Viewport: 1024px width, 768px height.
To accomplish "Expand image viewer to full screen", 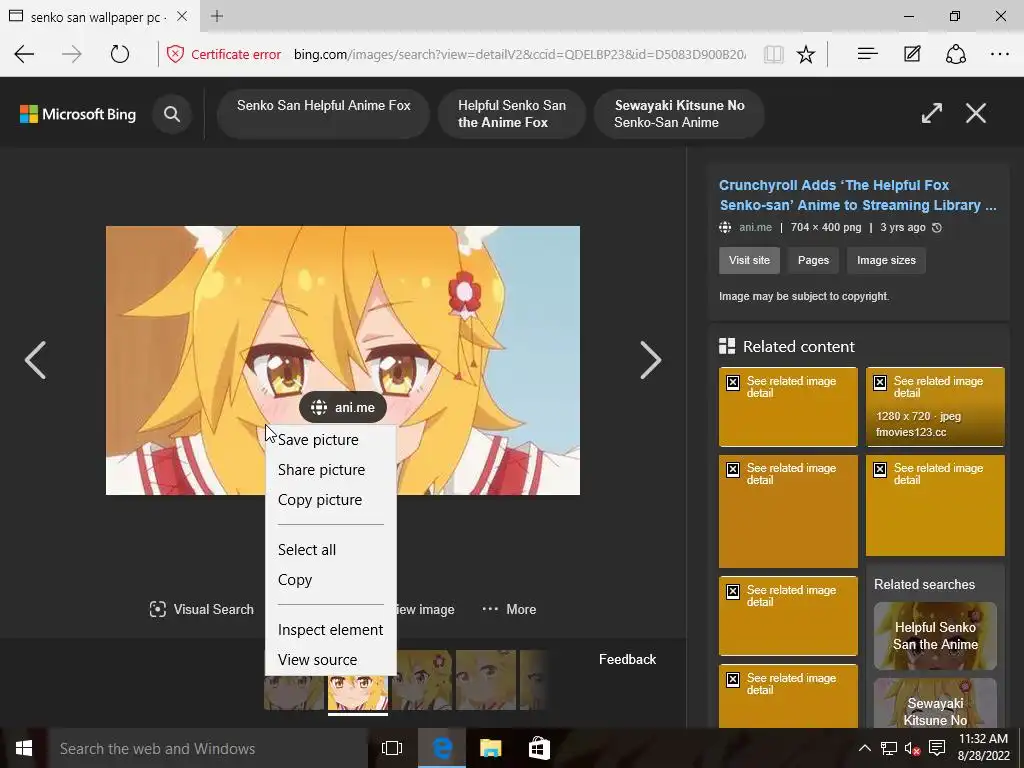I will [931, 113].
